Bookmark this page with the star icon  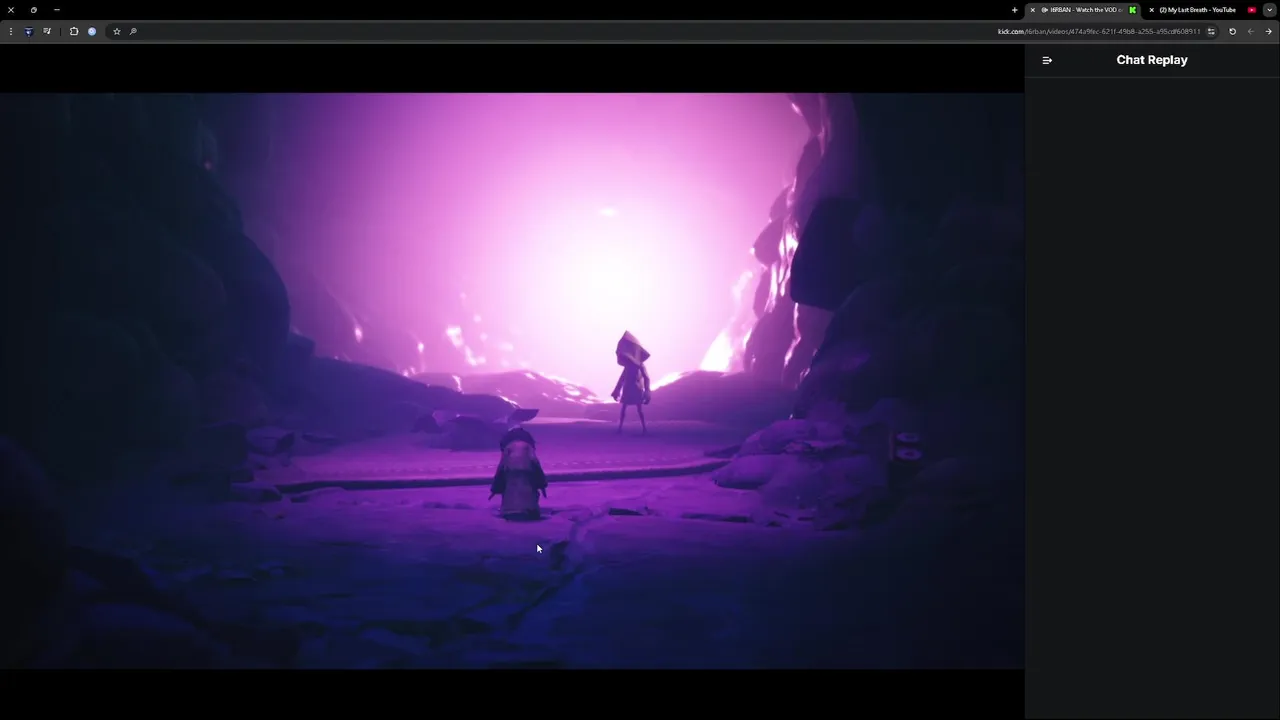tap(116, 31)
